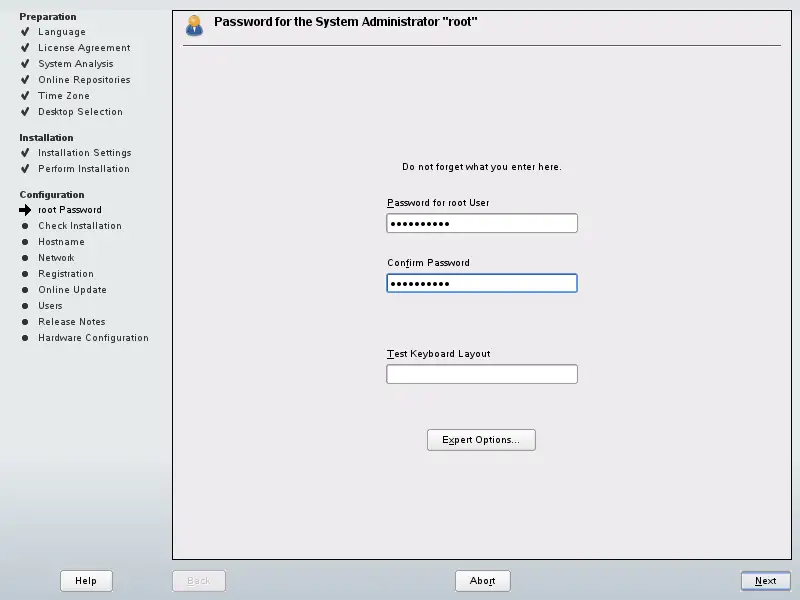
Task: Click the Password for root User field
Action: (x=482, y=223)
